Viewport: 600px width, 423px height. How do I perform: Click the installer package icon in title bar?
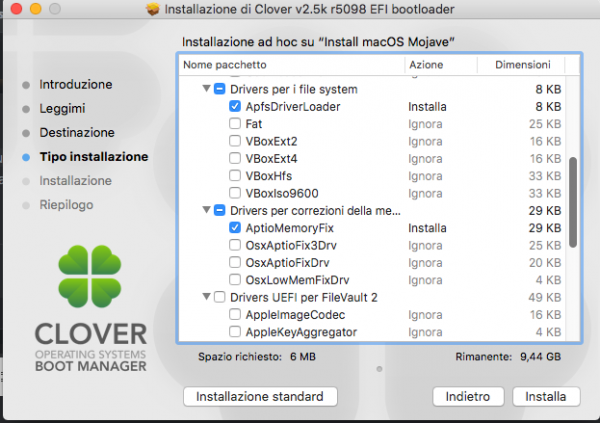(153, 9)
